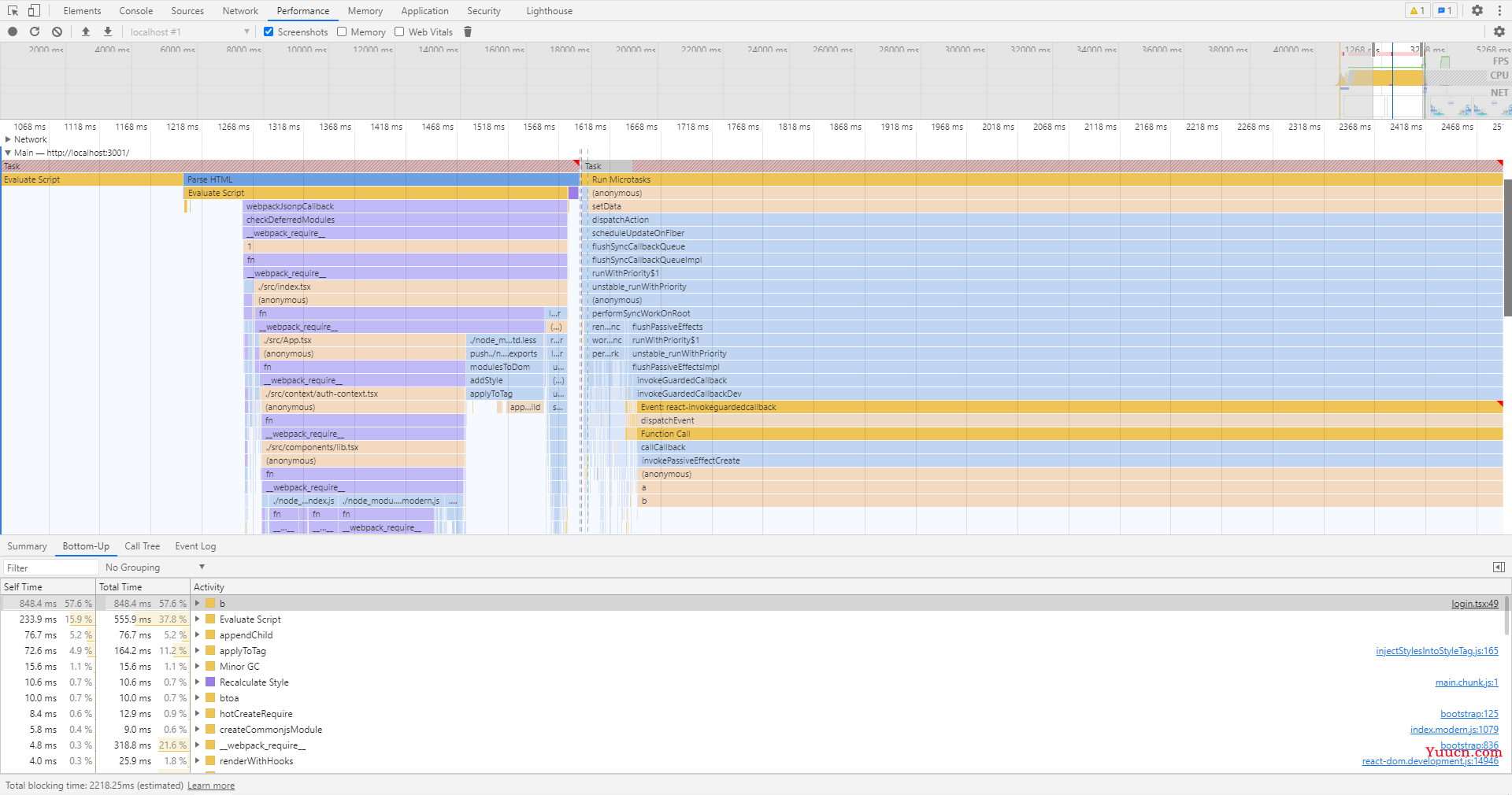Expand the btoa activity row
Screen dimensions: 1512x795
click(x=198, y=698)
